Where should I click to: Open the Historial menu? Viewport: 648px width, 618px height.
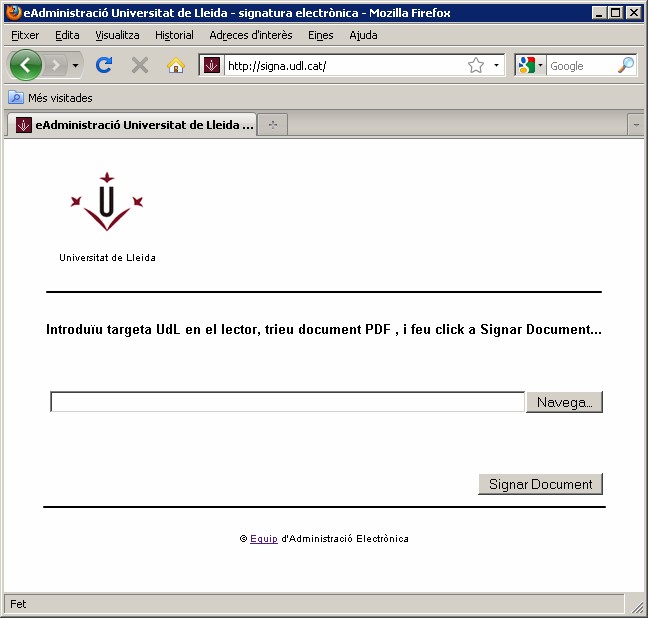point(174,35)
